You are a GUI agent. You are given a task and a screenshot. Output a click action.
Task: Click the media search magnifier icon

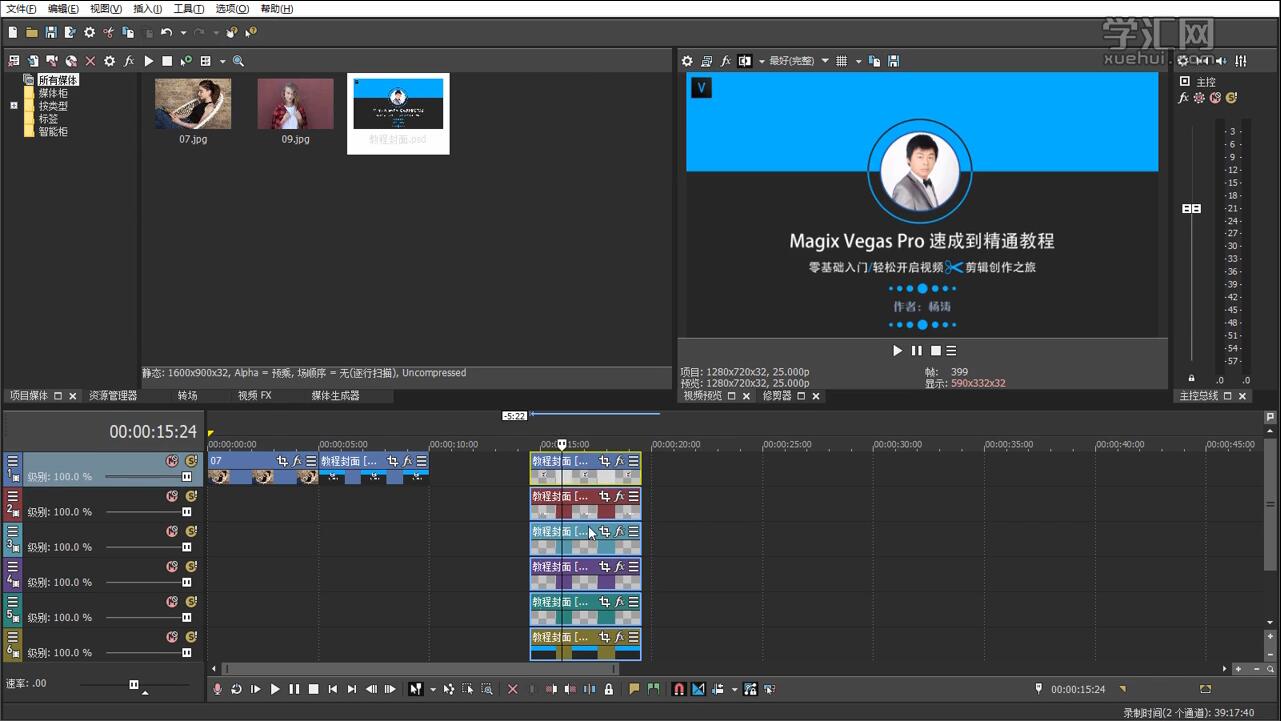[238, 61]
